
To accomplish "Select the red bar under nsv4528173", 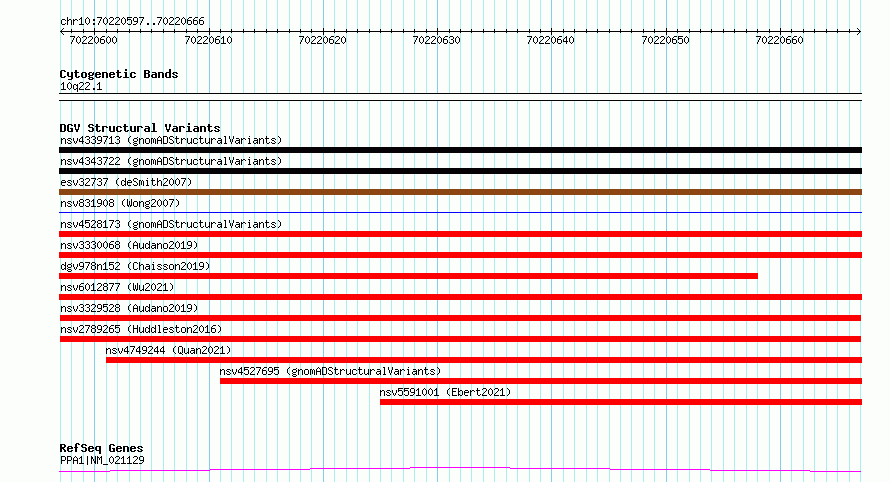I will coord(460,234).
